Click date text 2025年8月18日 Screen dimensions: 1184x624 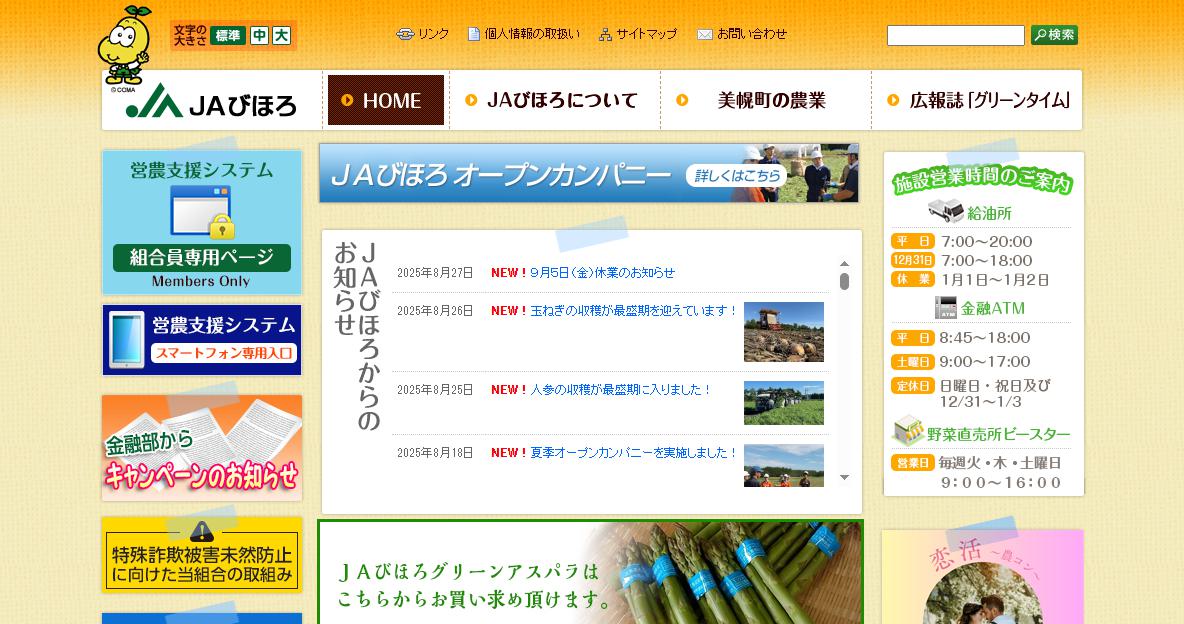[435, 453]
